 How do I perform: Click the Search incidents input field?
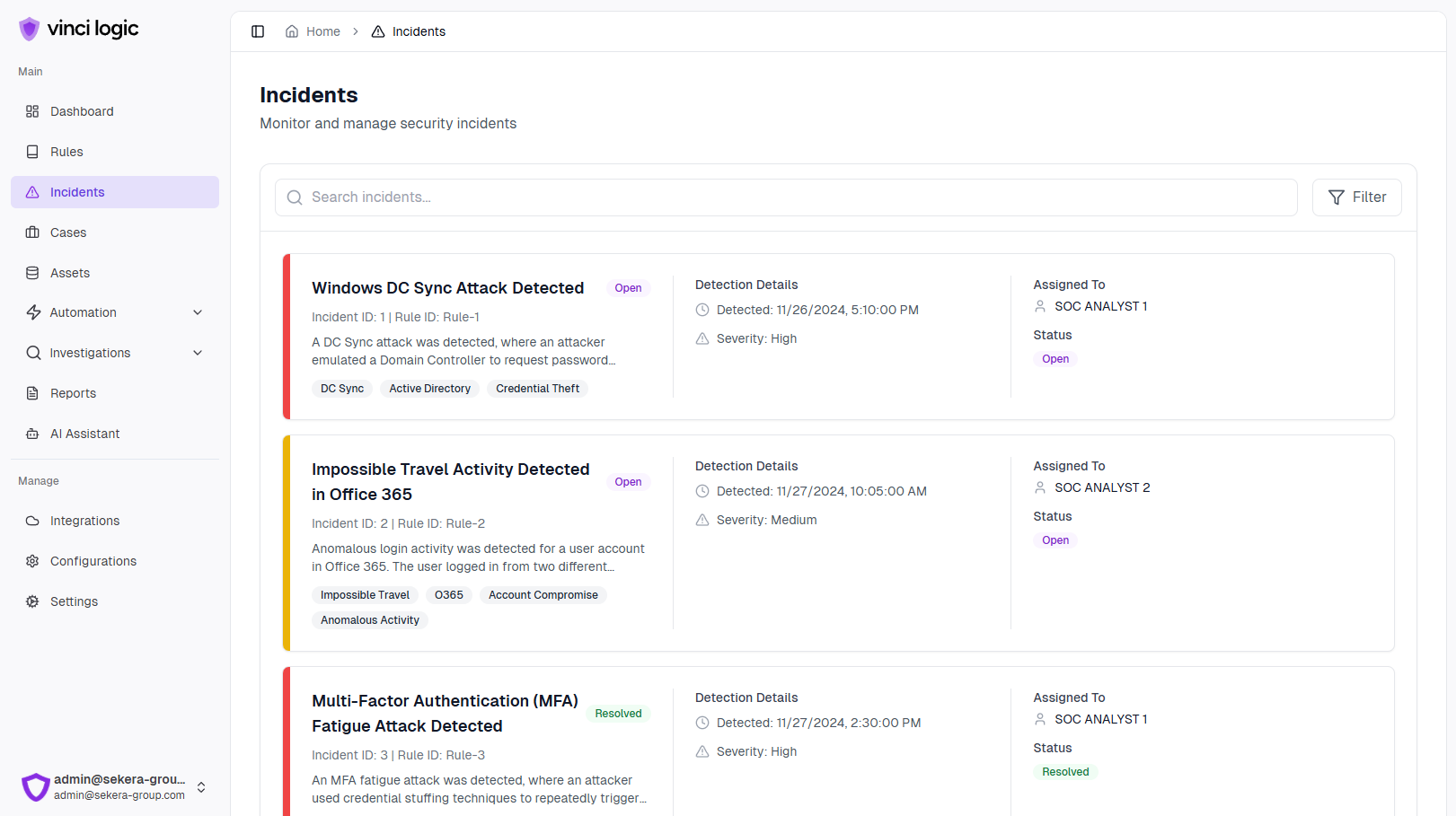point(785,197)
